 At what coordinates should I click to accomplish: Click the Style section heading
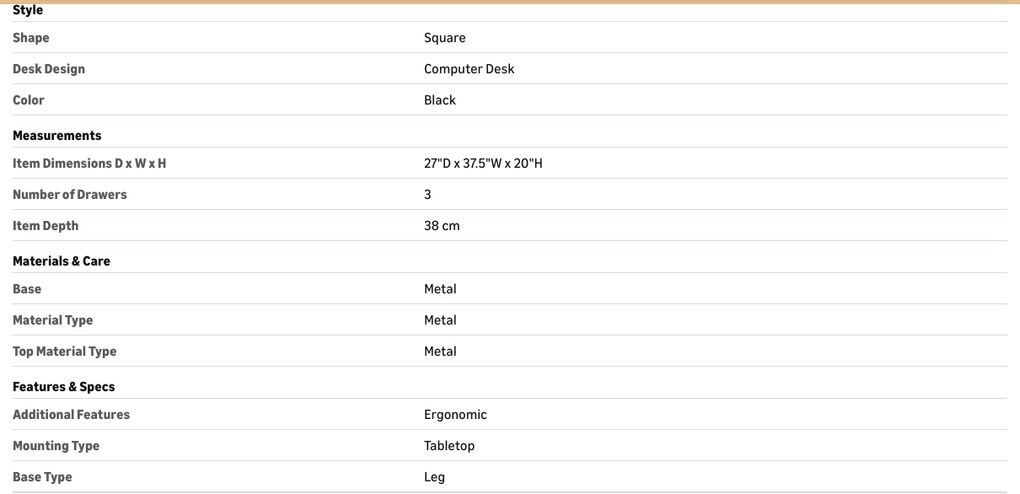click(x=28, y=10)
